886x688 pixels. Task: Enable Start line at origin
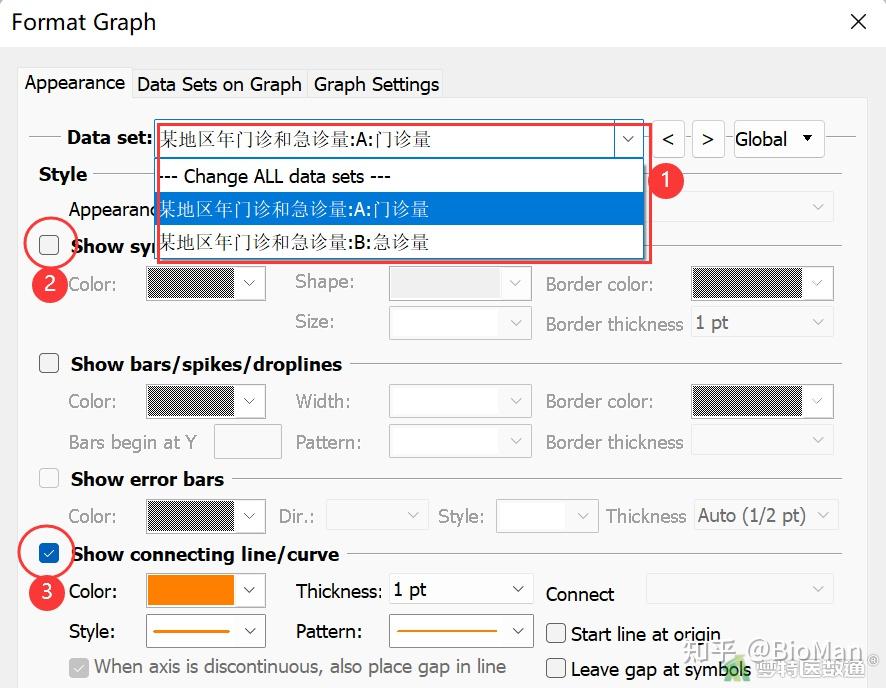[x=557, y=634]
